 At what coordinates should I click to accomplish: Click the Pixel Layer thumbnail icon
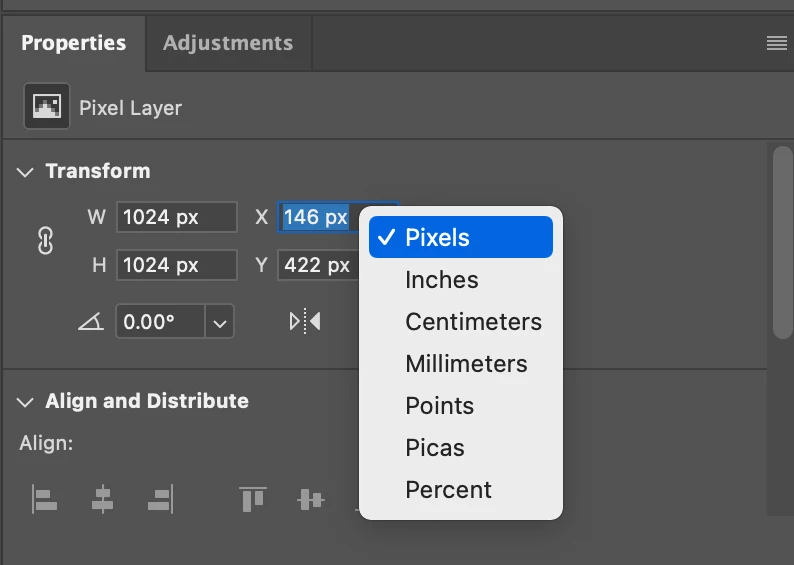tap(47, 106)
